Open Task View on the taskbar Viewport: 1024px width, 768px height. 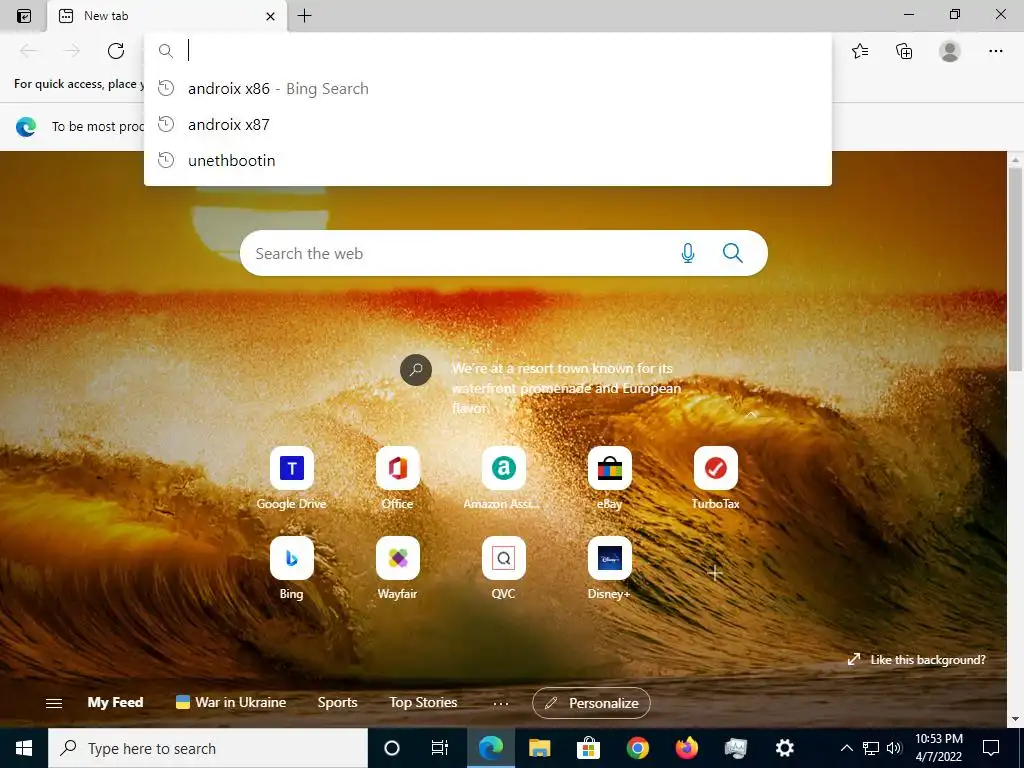point(440,748)
